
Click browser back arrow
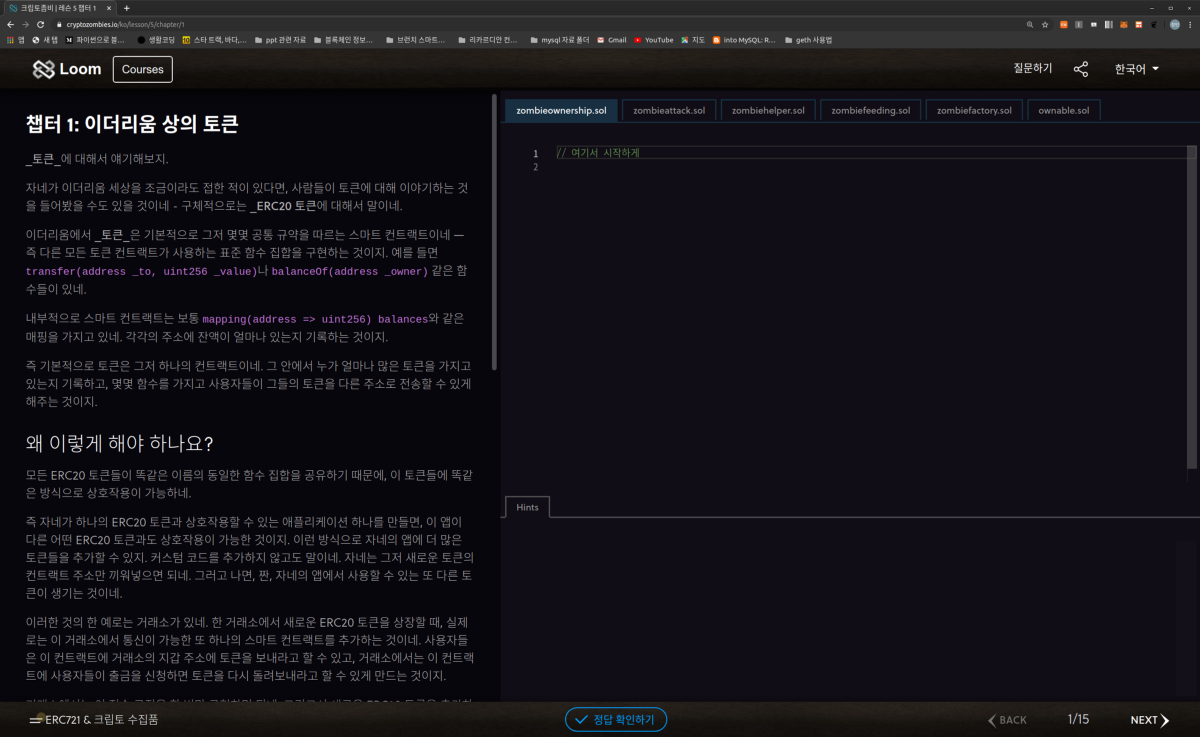(x=10, y=24)
